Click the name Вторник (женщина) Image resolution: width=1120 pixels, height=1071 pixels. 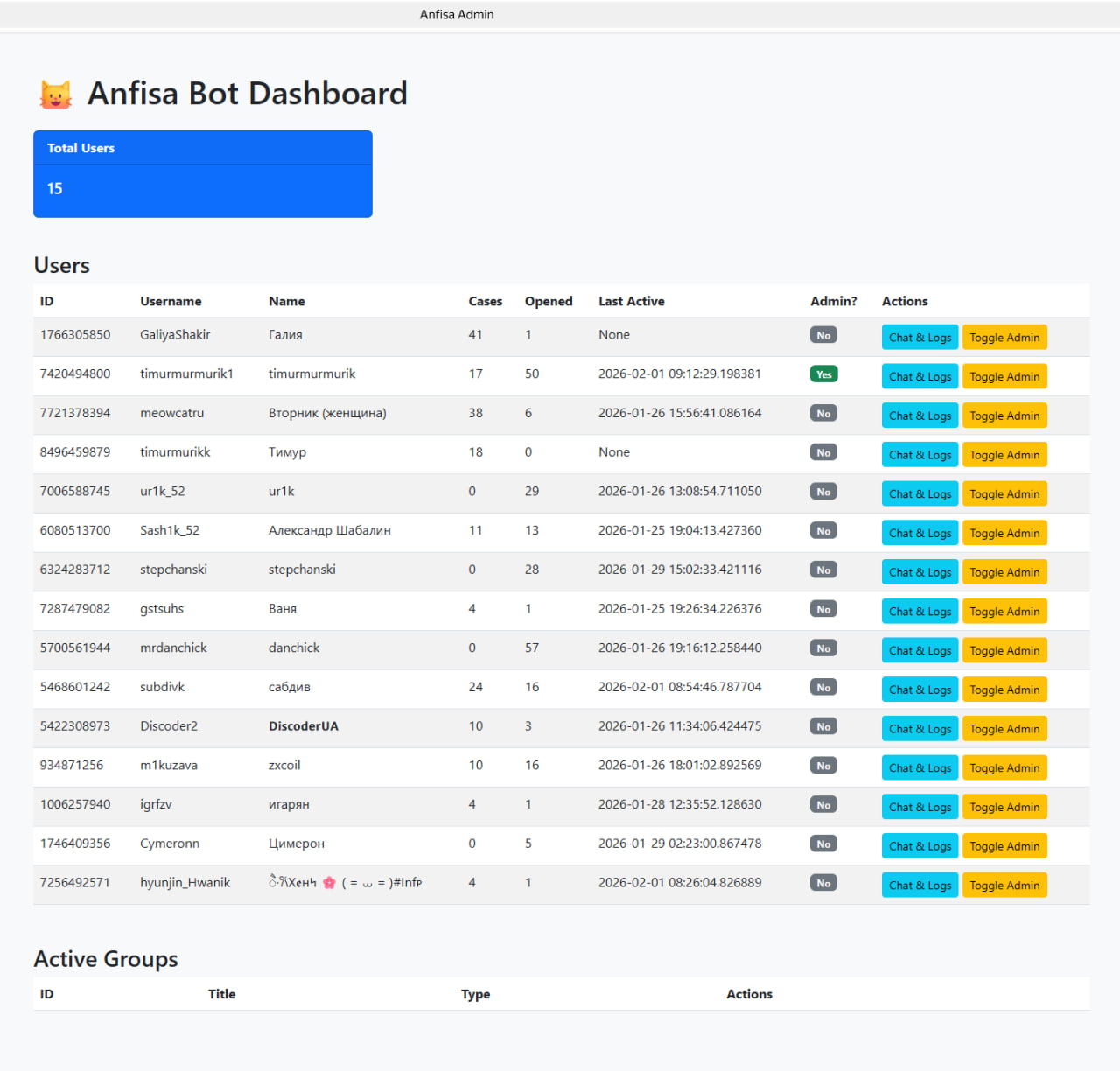click(327, 413)
